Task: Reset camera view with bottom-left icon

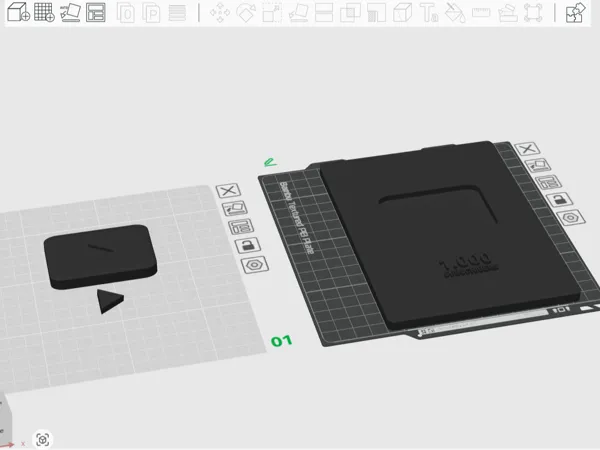Action: tap(42, 439)
